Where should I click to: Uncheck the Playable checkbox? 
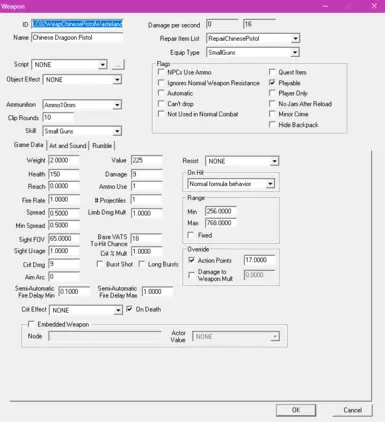click(x=272, y=83)
